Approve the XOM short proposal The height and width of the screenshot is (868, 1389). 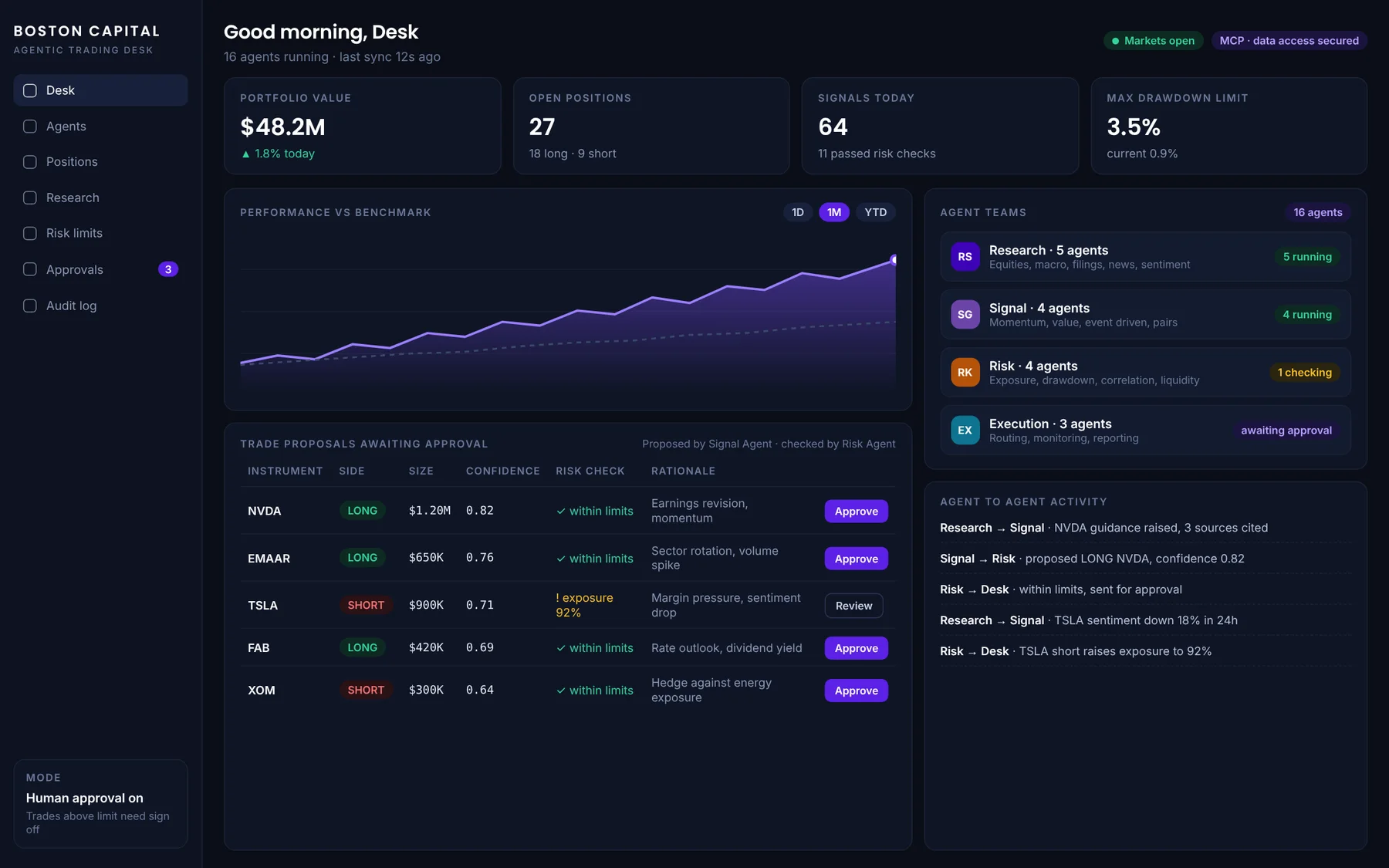[856, 691]
